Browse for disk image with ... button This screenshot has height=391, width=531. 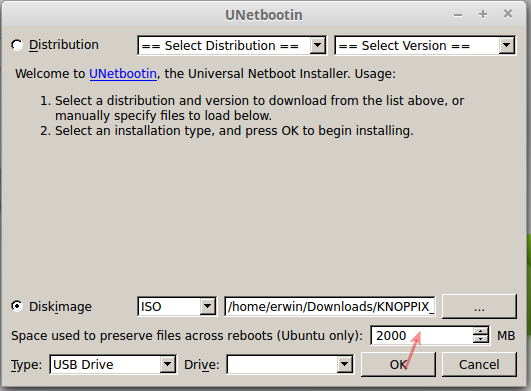pyautogui.click(x=479, y=307)
